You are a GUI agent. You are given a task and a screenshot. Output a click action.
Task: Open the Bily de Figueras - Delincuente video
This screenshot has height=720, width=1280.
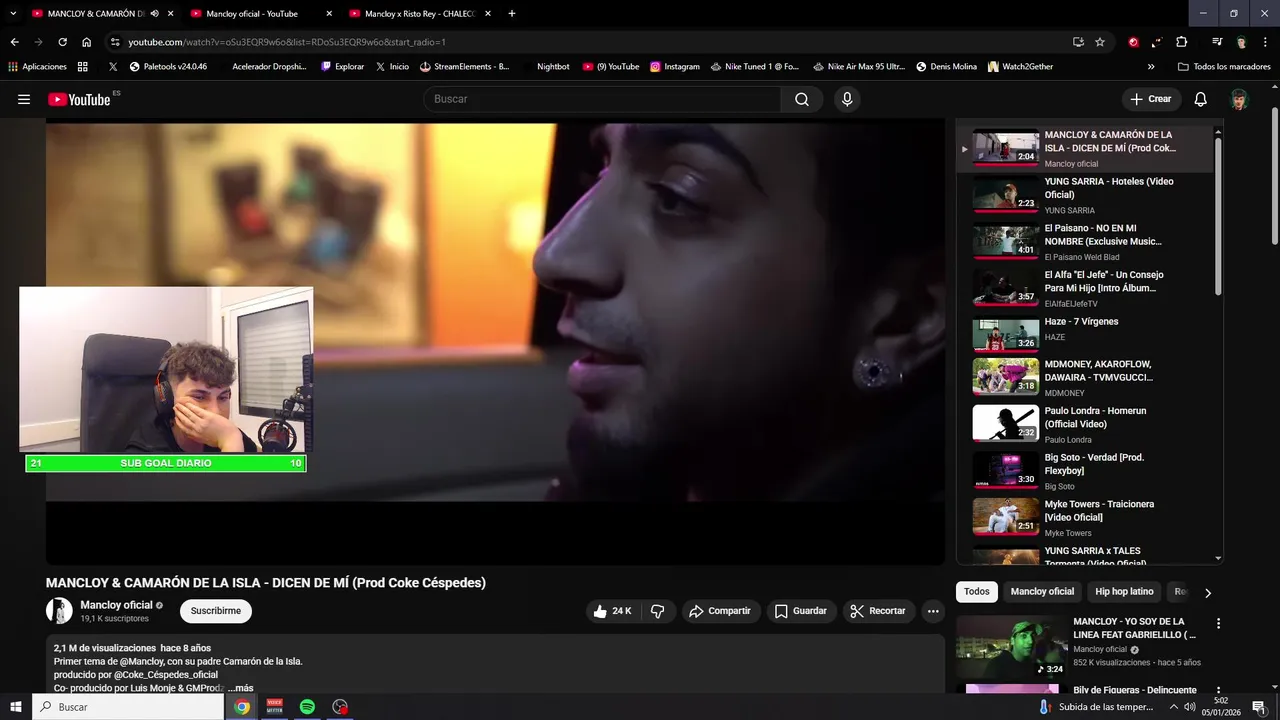pyautogui.click(x=1134, y=690)
